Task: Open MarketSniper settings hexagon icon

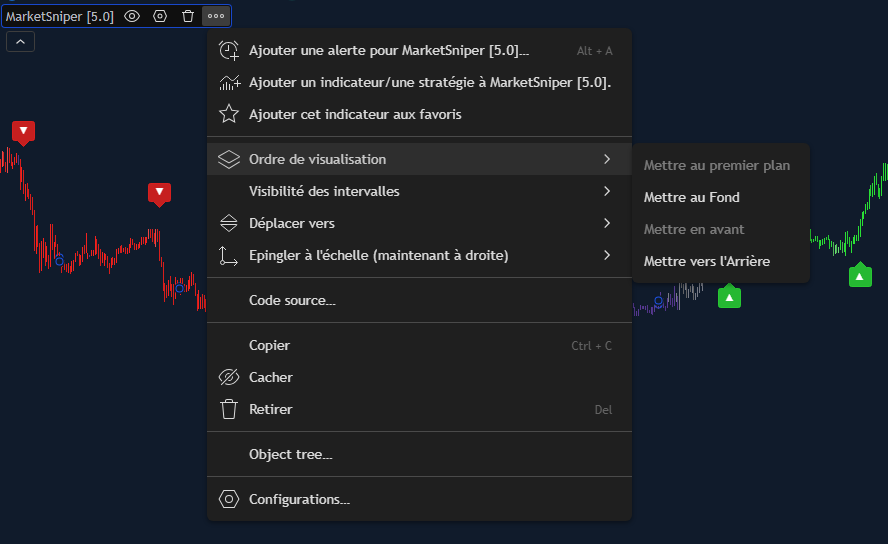Action: click(x=160, y=16)
